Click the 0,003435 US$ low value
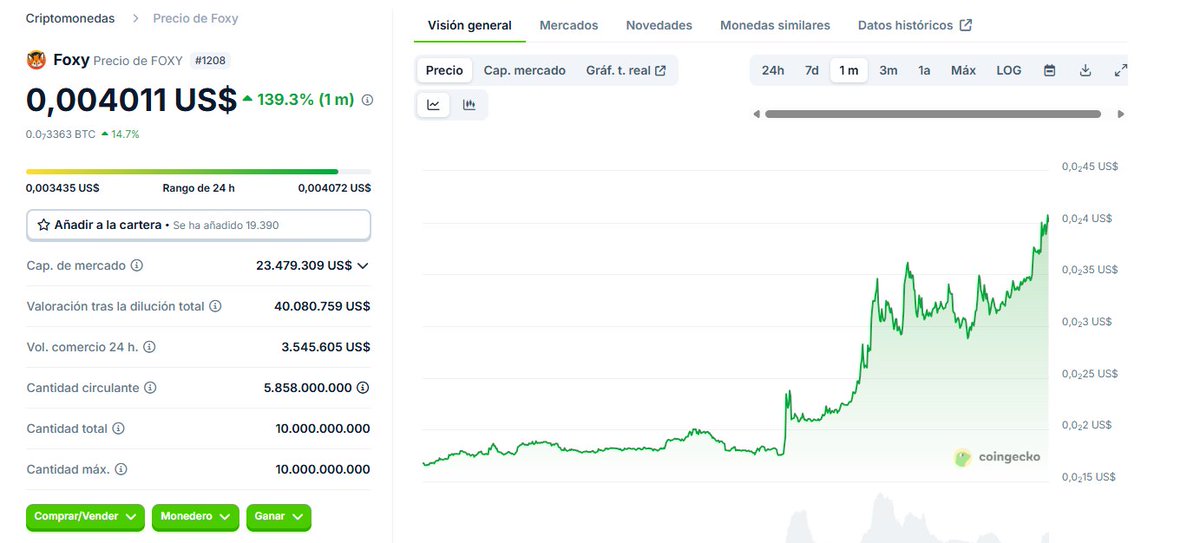This screenshot has height=543, width=1200. pos(62,188)
